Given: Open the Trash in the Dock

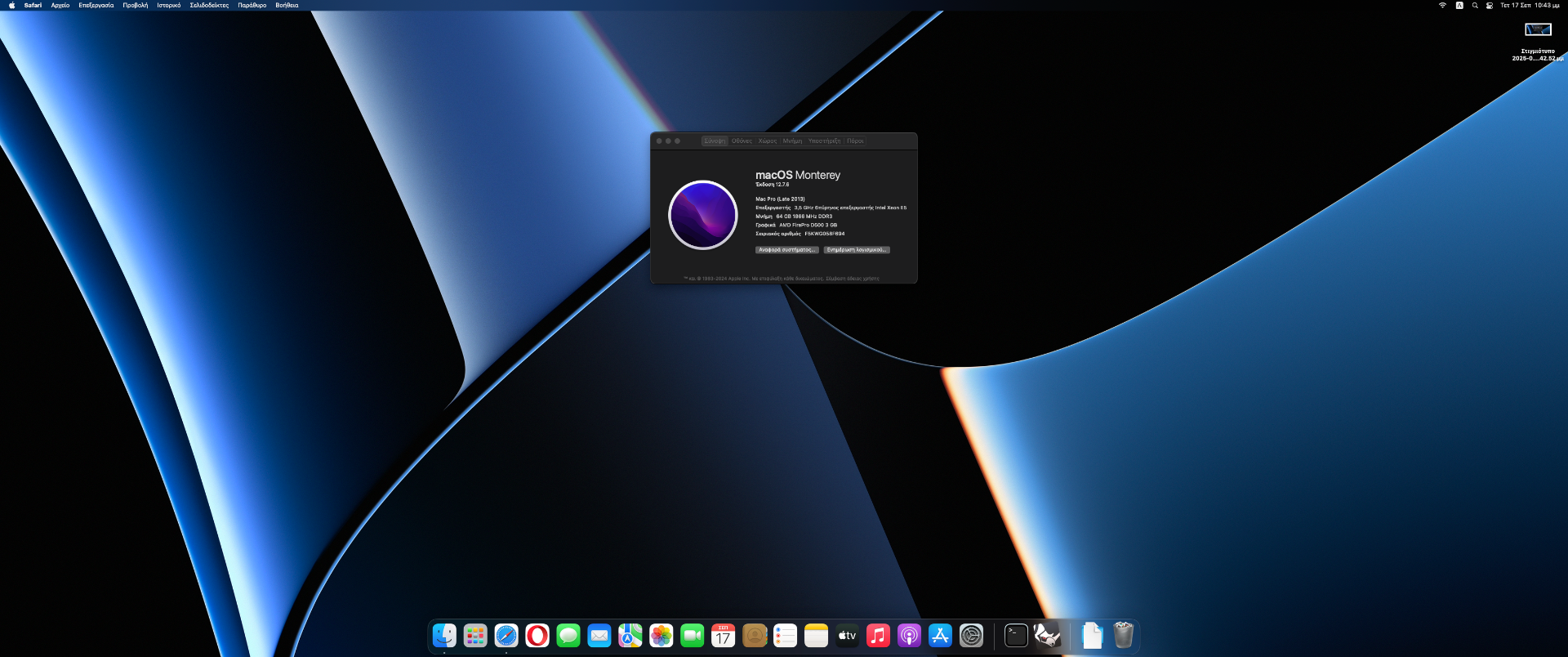Looking at the screenshot, I should click(1124, 635).
